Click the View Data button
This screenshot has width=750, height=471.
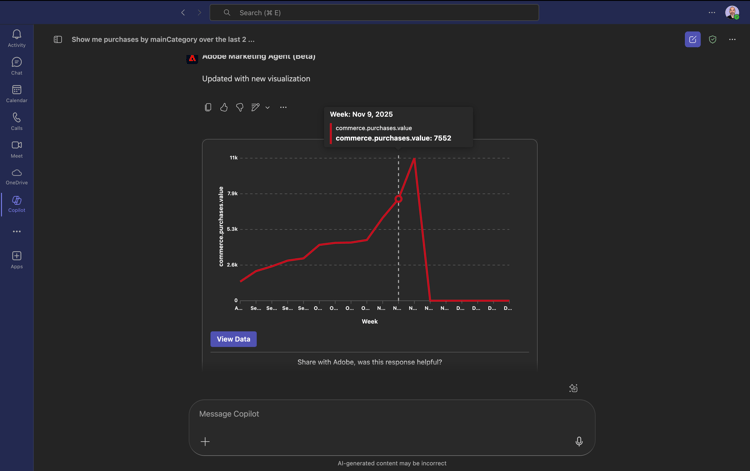click(233, 339)
